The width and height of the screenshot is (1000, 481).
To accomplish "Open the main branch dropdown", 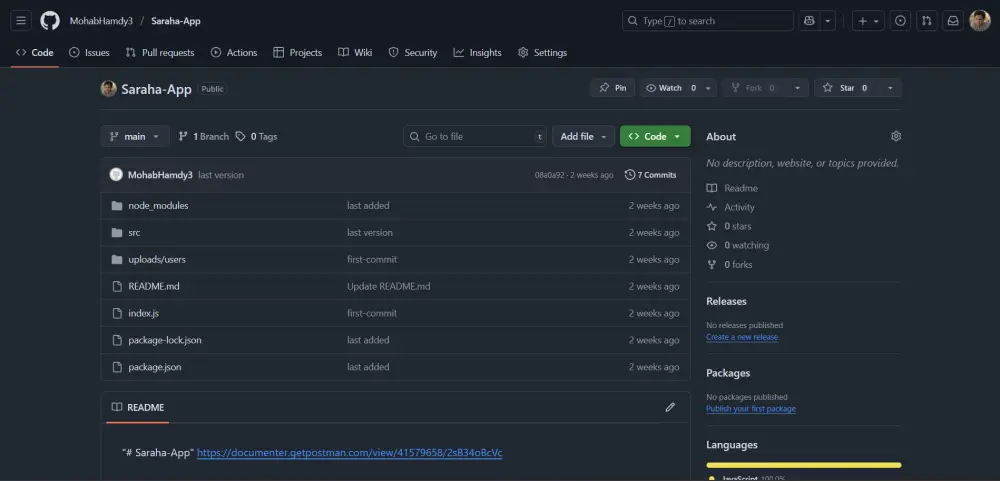I will (x=135, y=136).
